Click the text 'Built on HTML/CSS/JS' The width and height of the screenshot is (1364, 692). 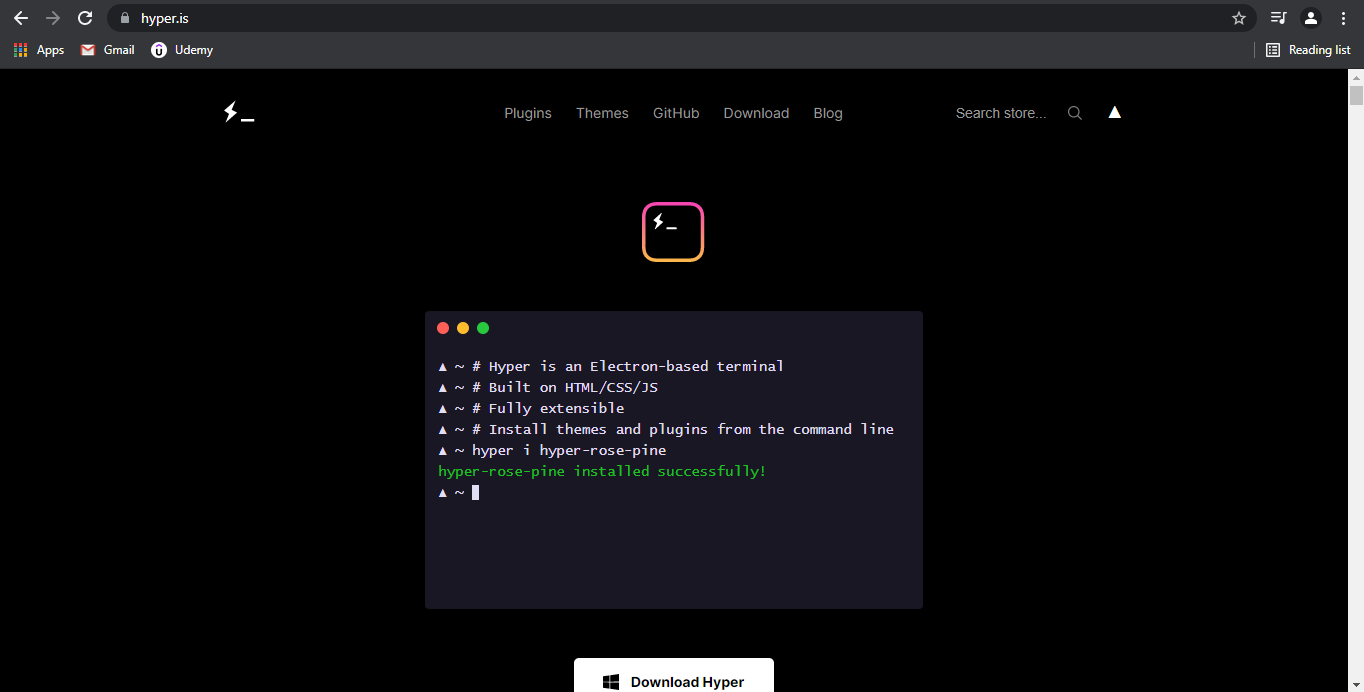pyautogui.click(x=573, y=387)
